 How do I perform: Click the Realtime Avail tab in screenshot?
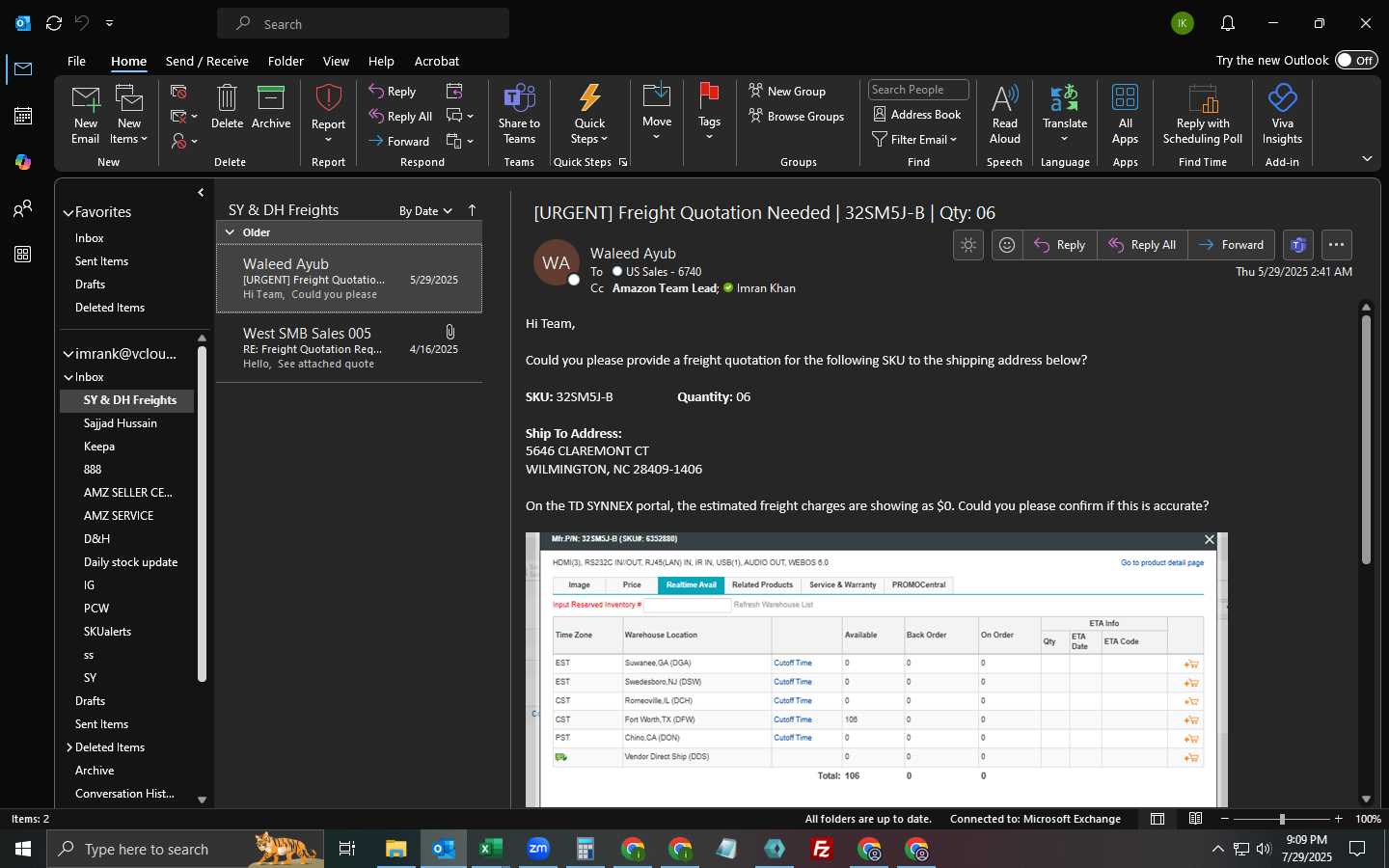pos(691,584)
